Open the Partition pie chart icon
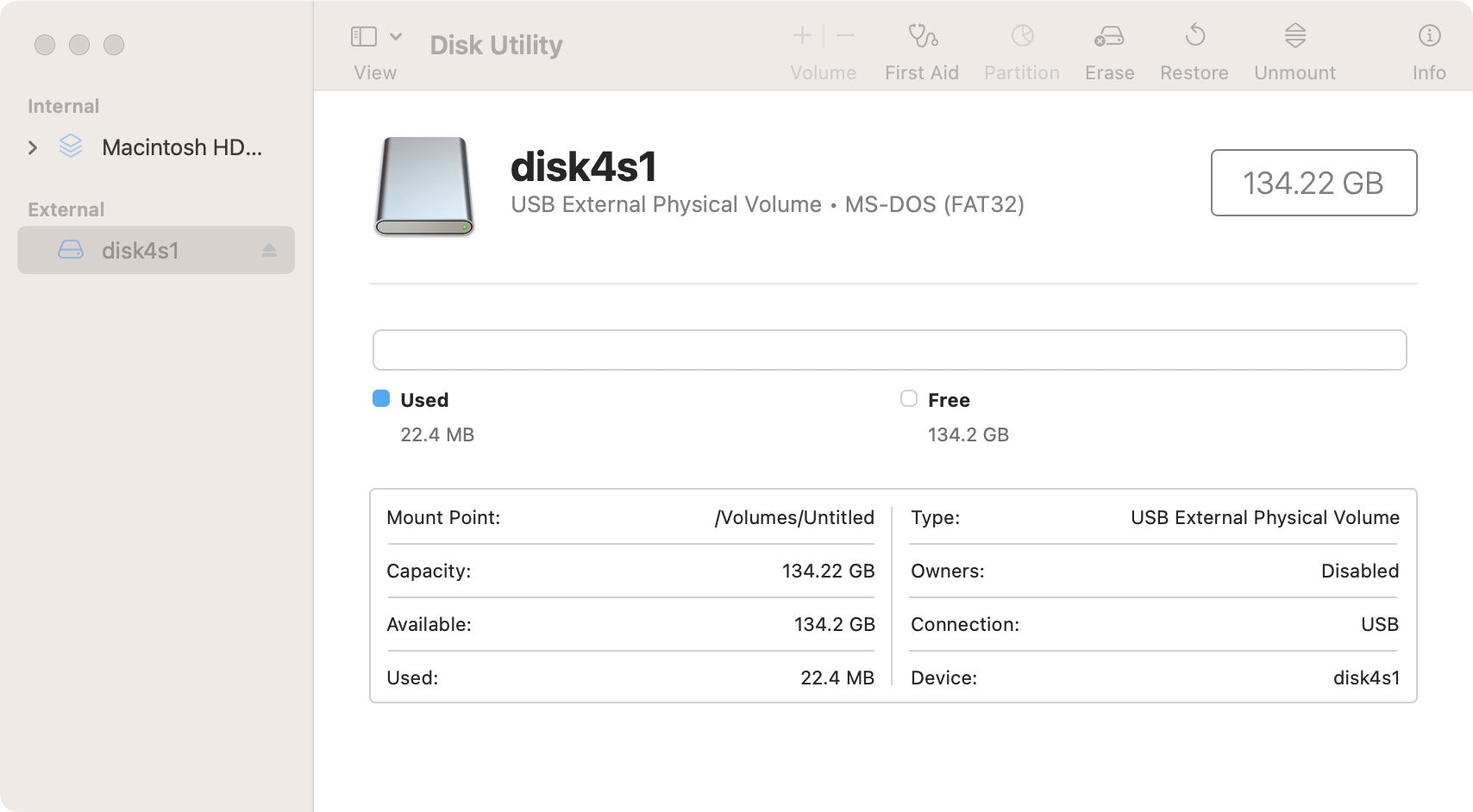The width and height of the screenshot is (1473, 812). [x=1023, y=35]
